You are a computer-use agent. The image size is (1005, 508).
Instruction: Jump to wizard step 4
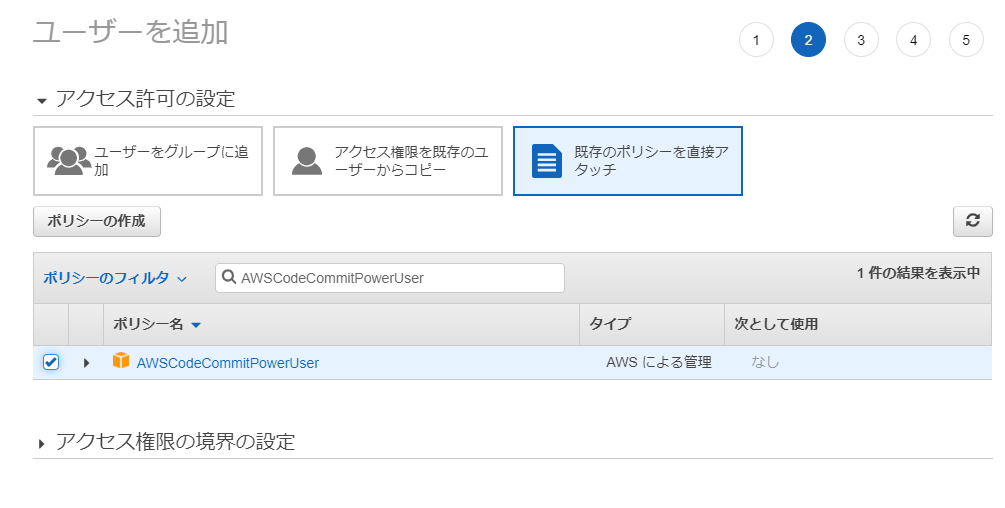[913, 40]
